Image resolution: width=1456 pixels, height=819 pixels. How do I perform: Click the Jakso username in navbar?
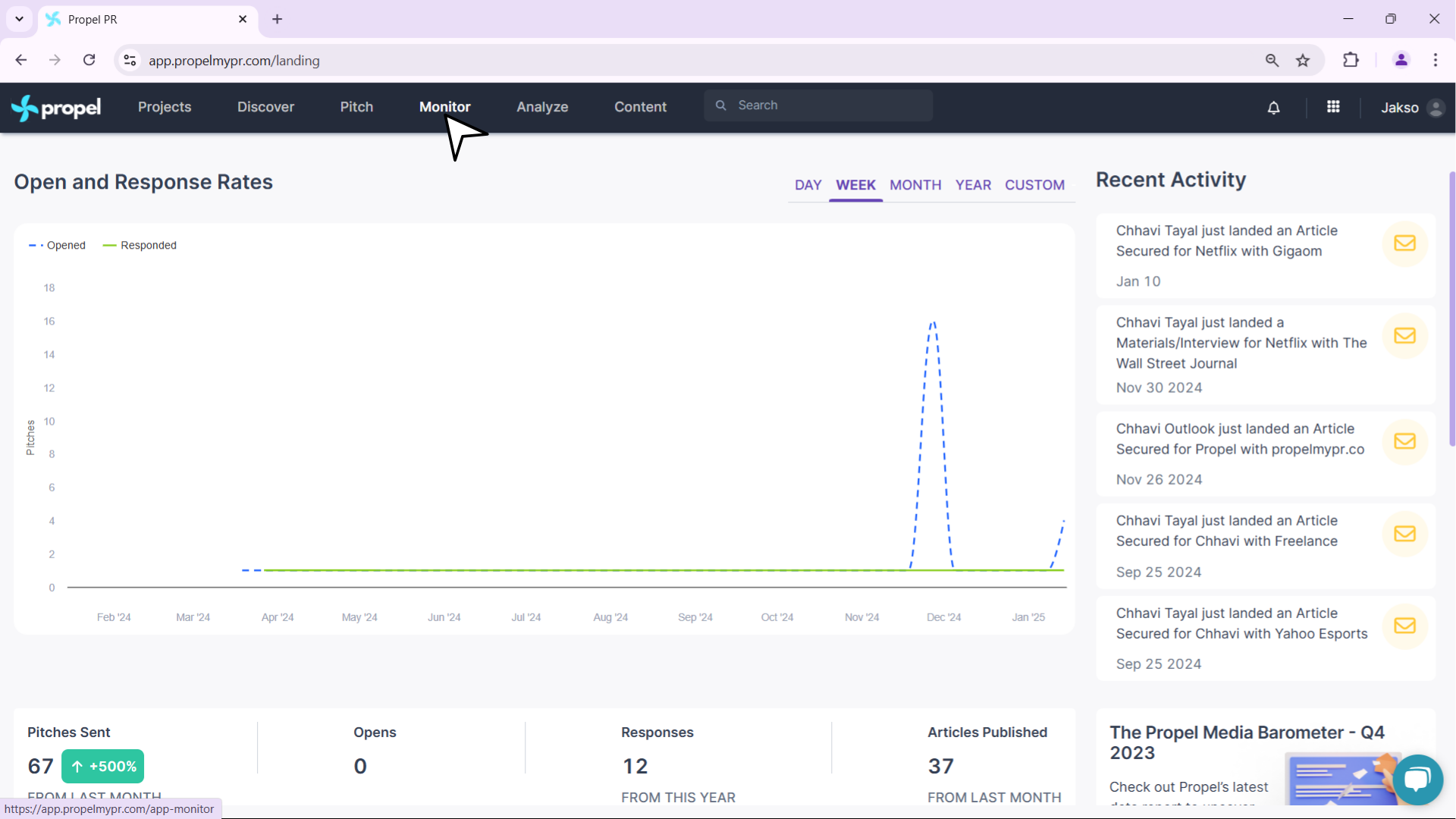coord(1399,108)
